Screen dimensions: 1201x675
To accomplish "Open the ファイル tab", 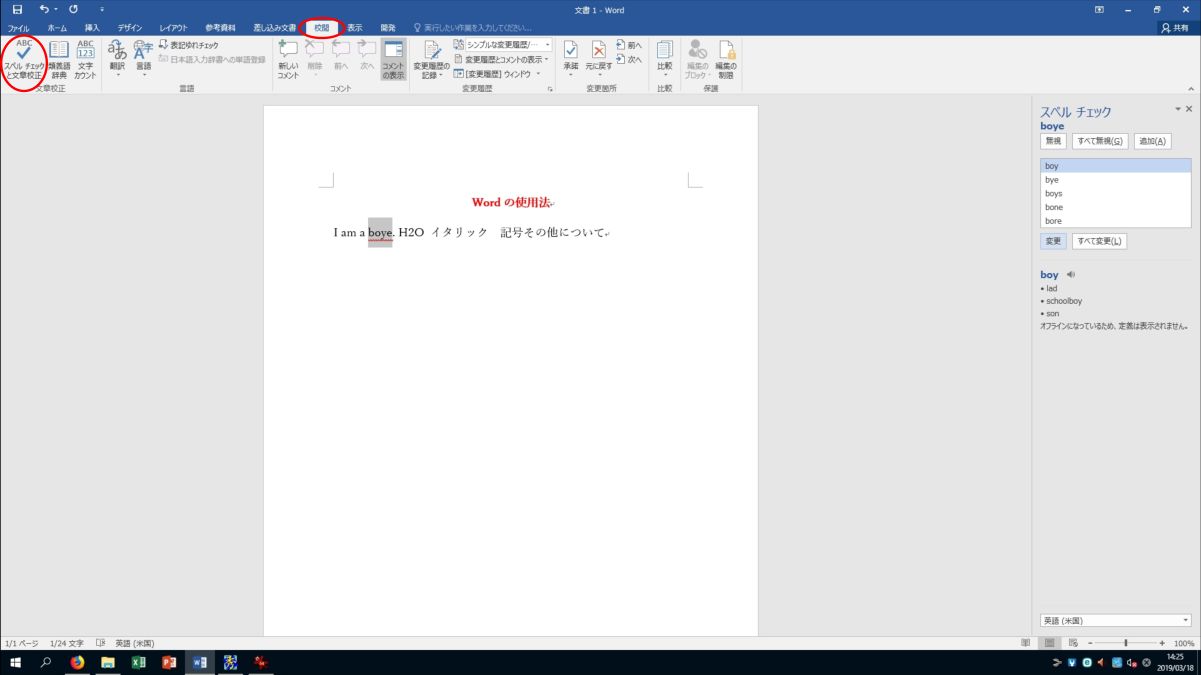I will [18, 28].
